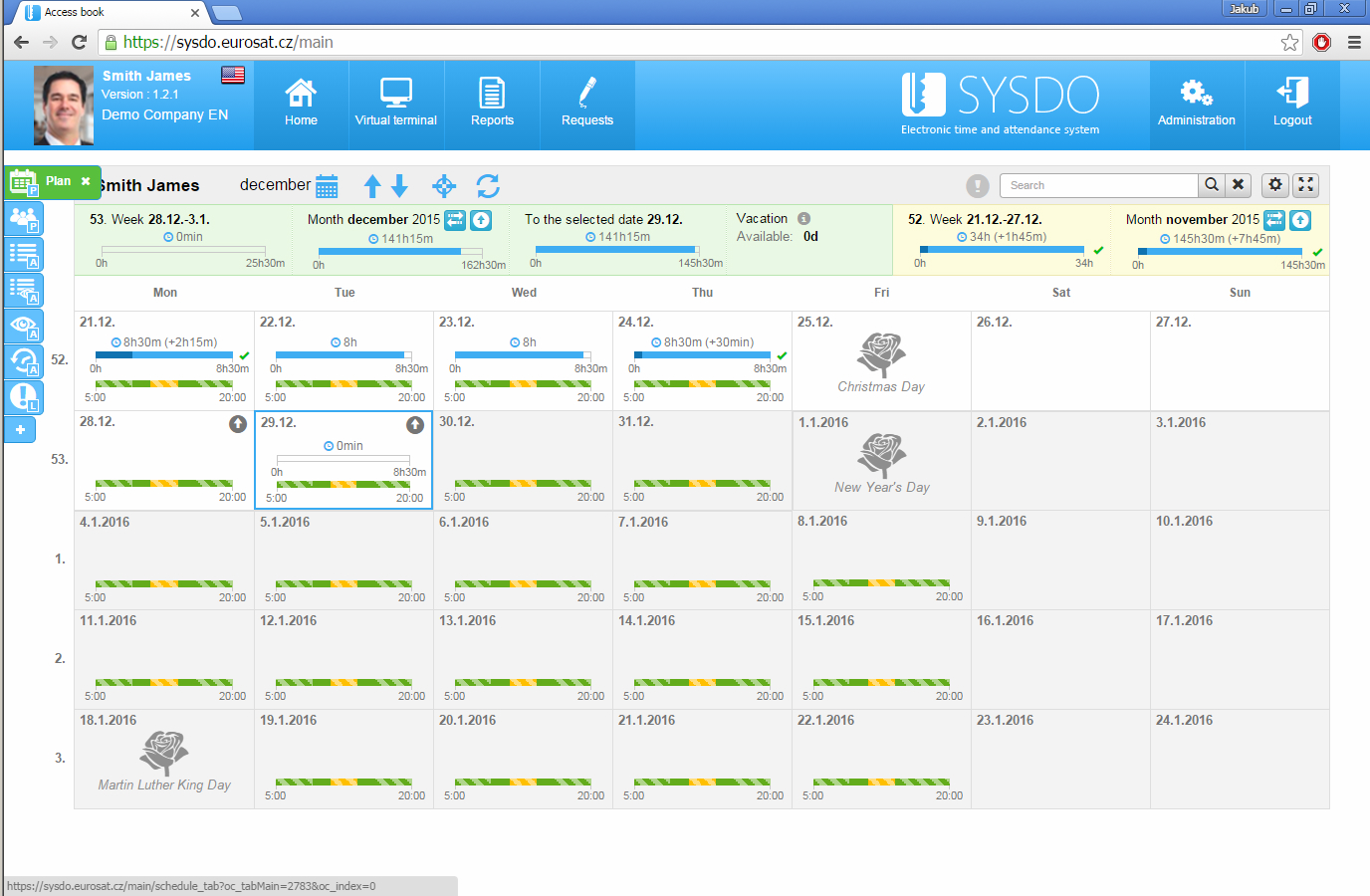Collapse the 29.12. cell using its up arrow

(x=415, y=424)
